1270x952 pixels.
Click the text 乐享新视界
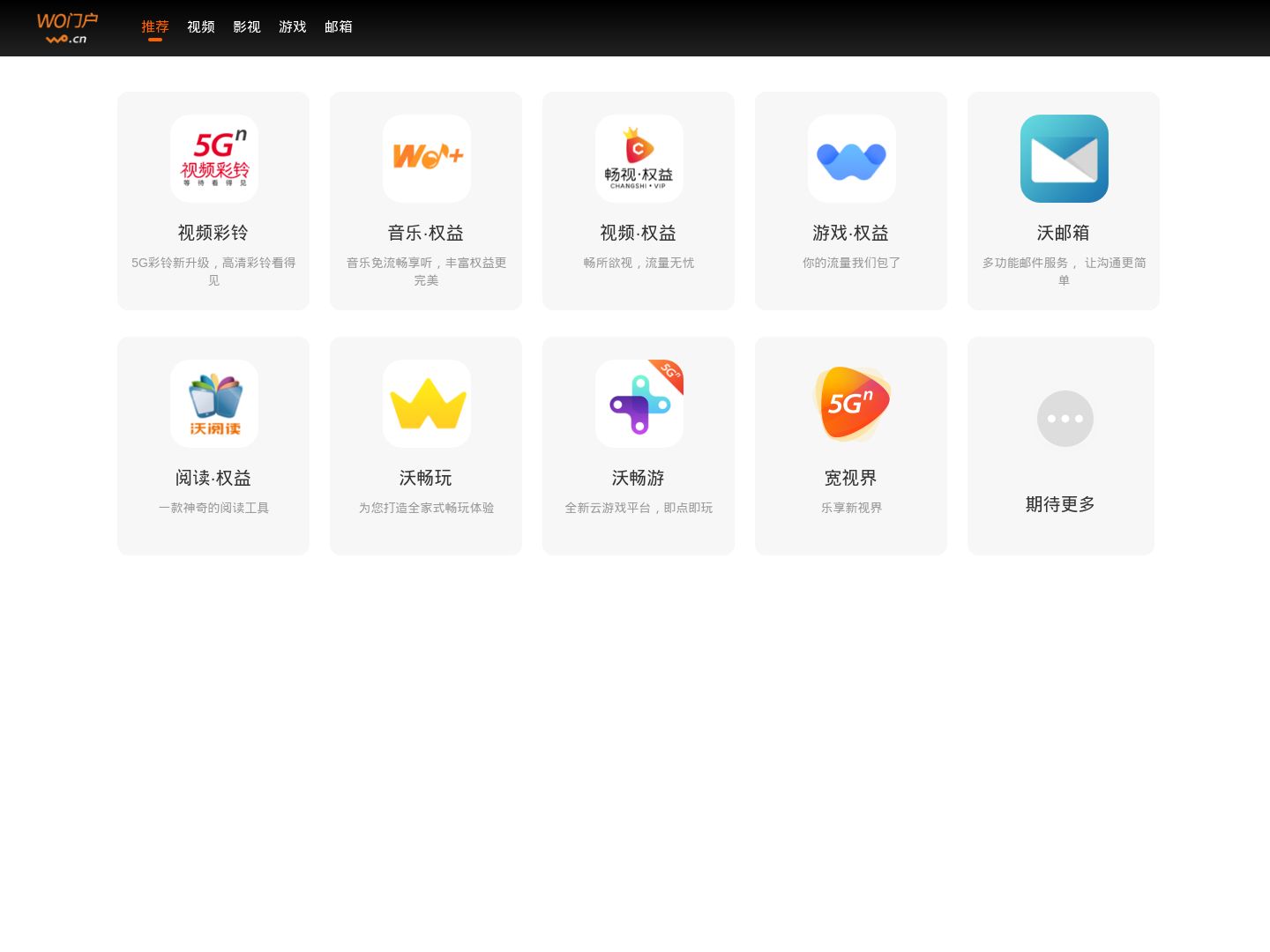(x=851, y=508)
